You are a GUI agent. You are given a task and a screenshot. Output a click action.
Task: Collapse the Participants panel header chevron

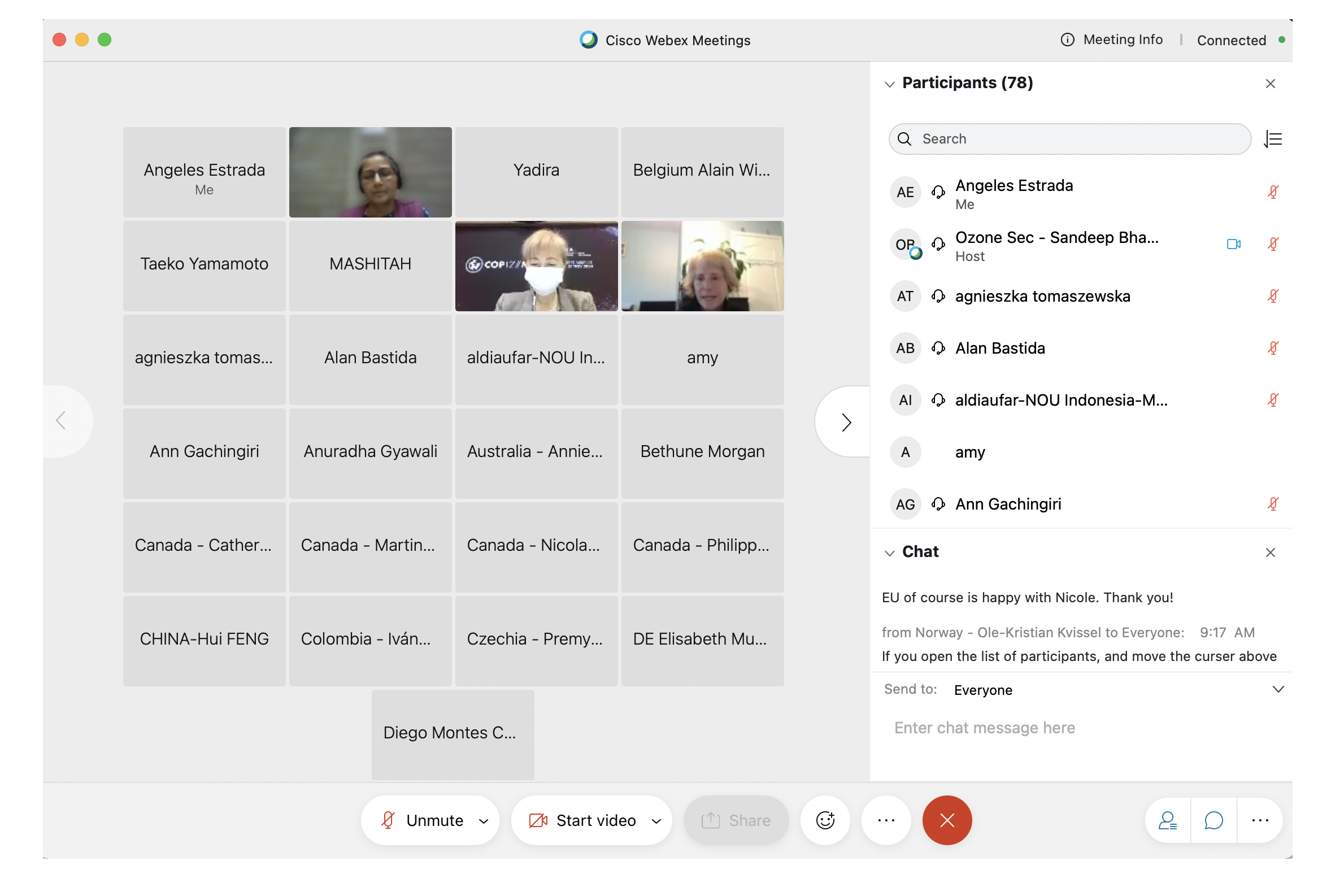[x=890, y=84]
